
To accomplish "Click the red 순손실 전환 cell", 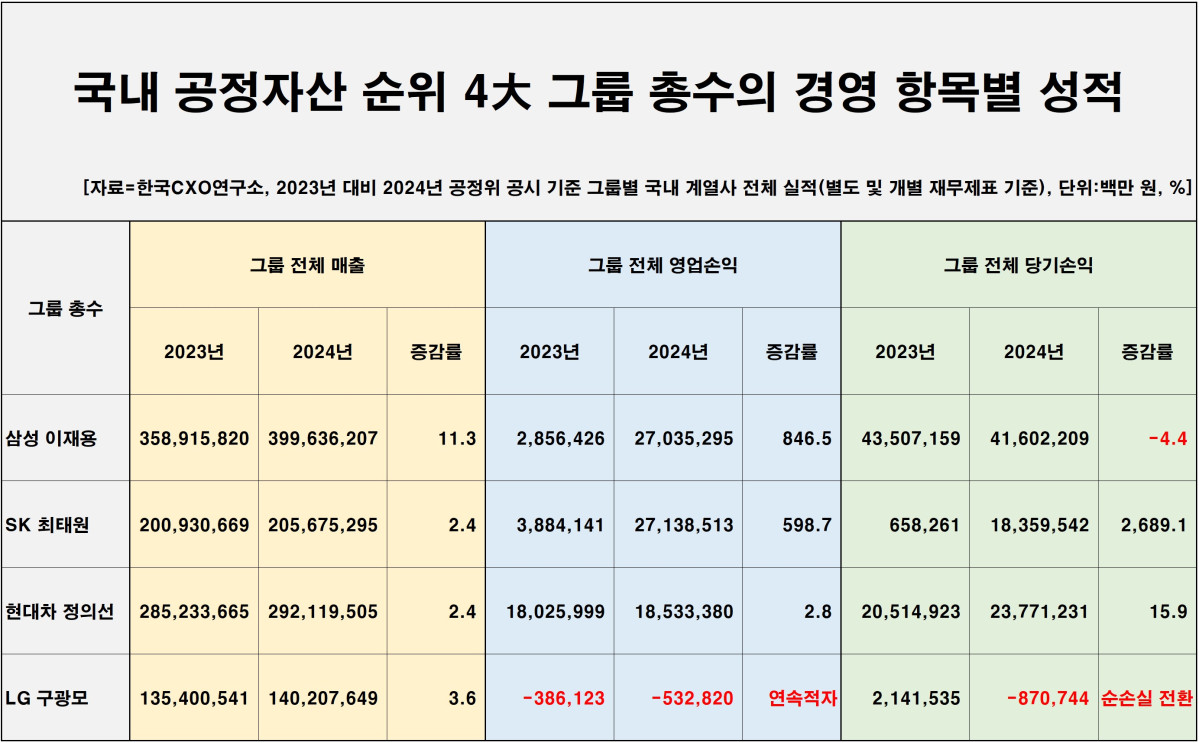I will coord(1146,698).
